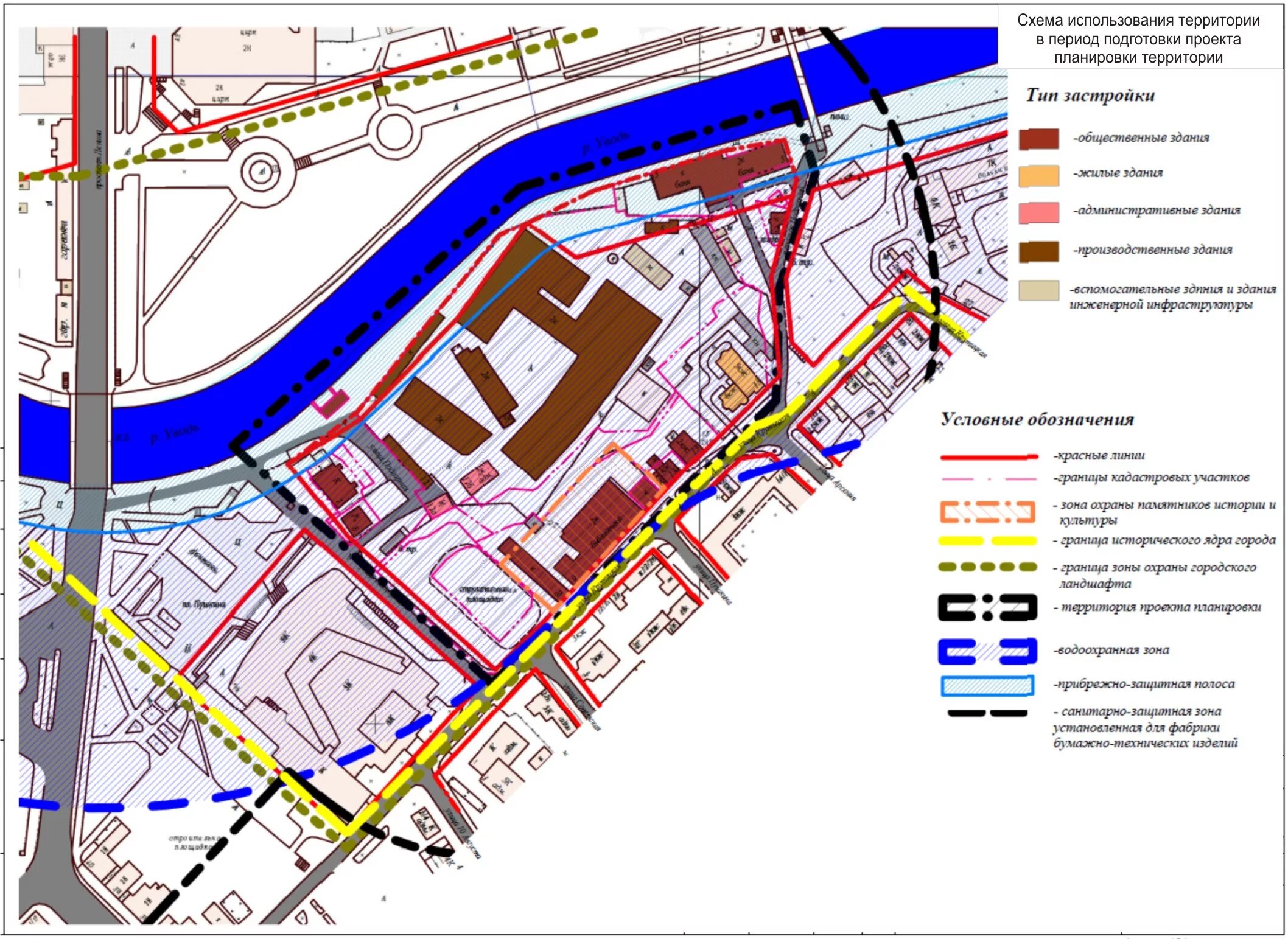
Task: Click the label 'территория проекта планировки'
Action: (1161, 607)
